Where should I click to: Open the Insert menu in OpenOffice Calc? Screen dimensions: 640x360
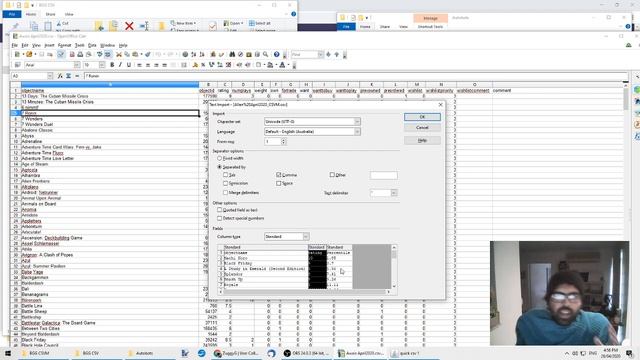coord(49,45)
